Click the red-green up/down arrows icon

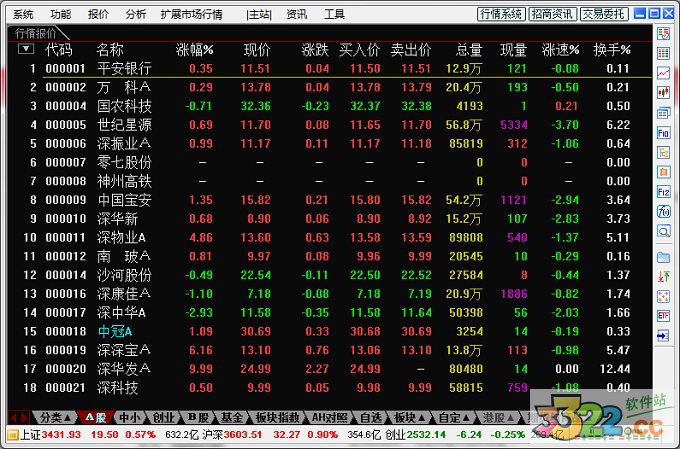[663, 277]
